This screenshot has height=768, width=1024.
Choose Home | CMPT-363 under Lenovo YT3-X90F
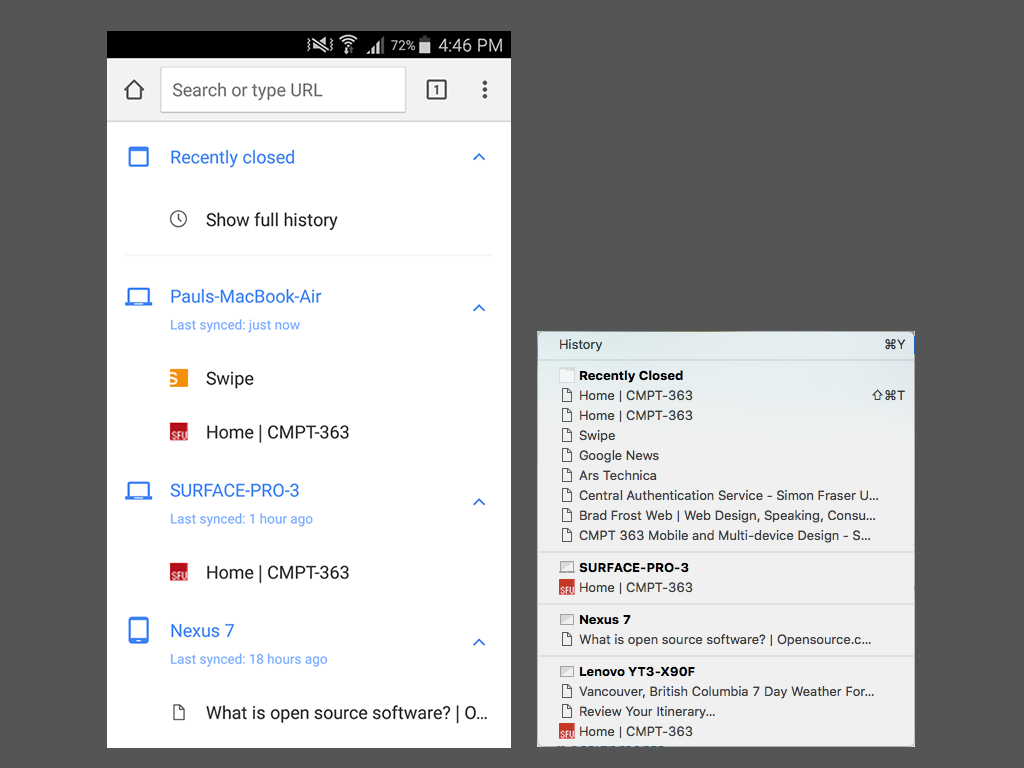(726, 731)
